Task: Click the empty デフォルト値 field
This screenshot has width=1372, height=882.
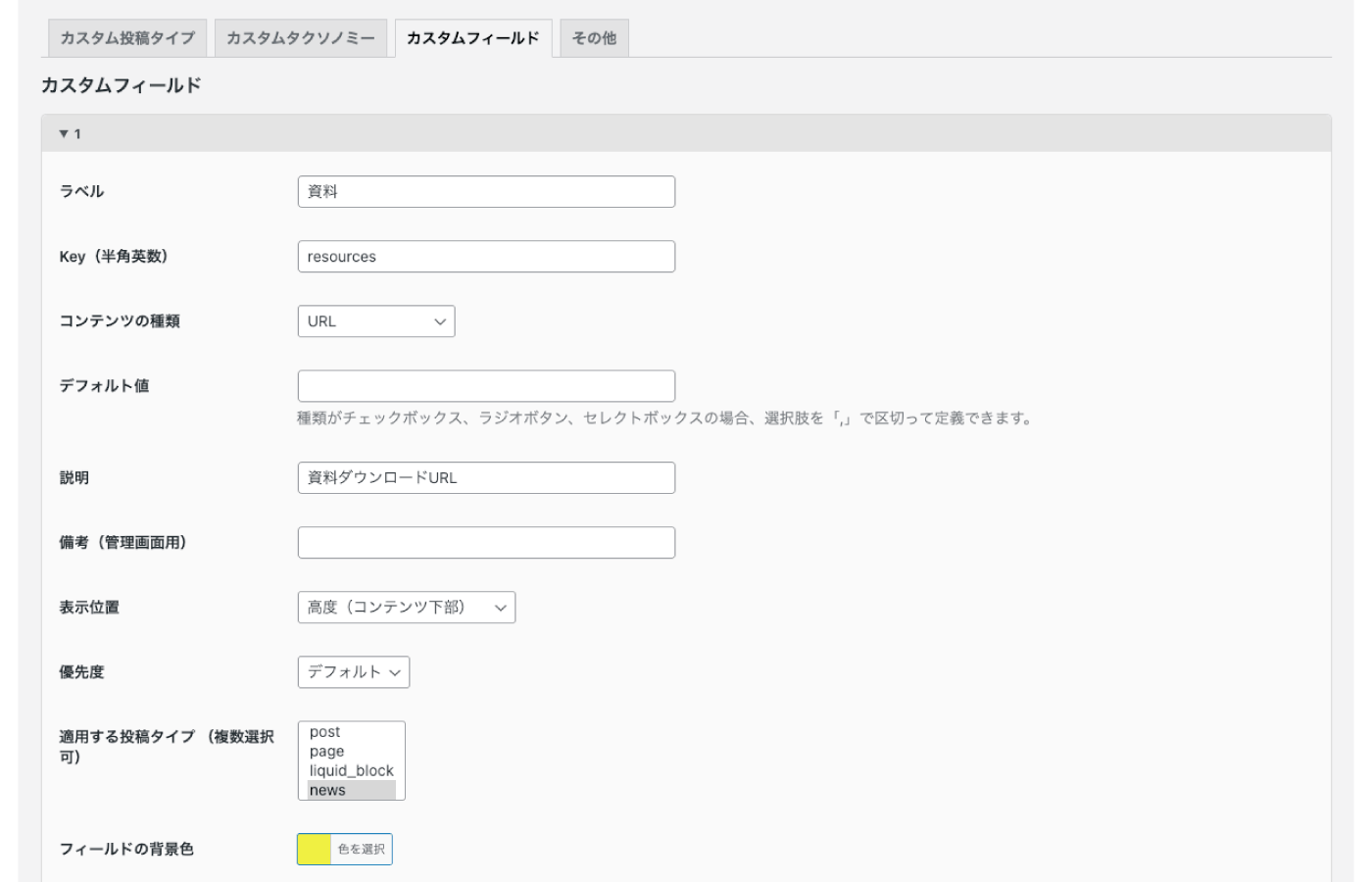Action: [486, 386]
